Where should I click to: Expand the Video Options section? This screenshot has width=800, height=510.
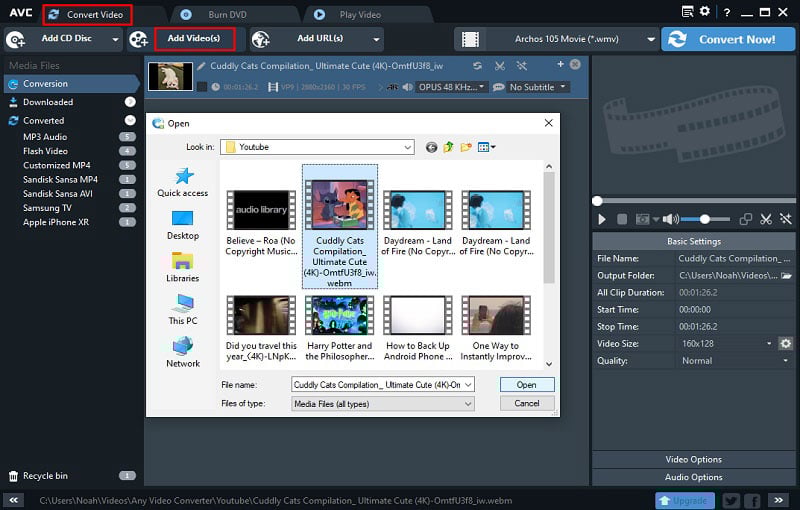click(693, 460)
